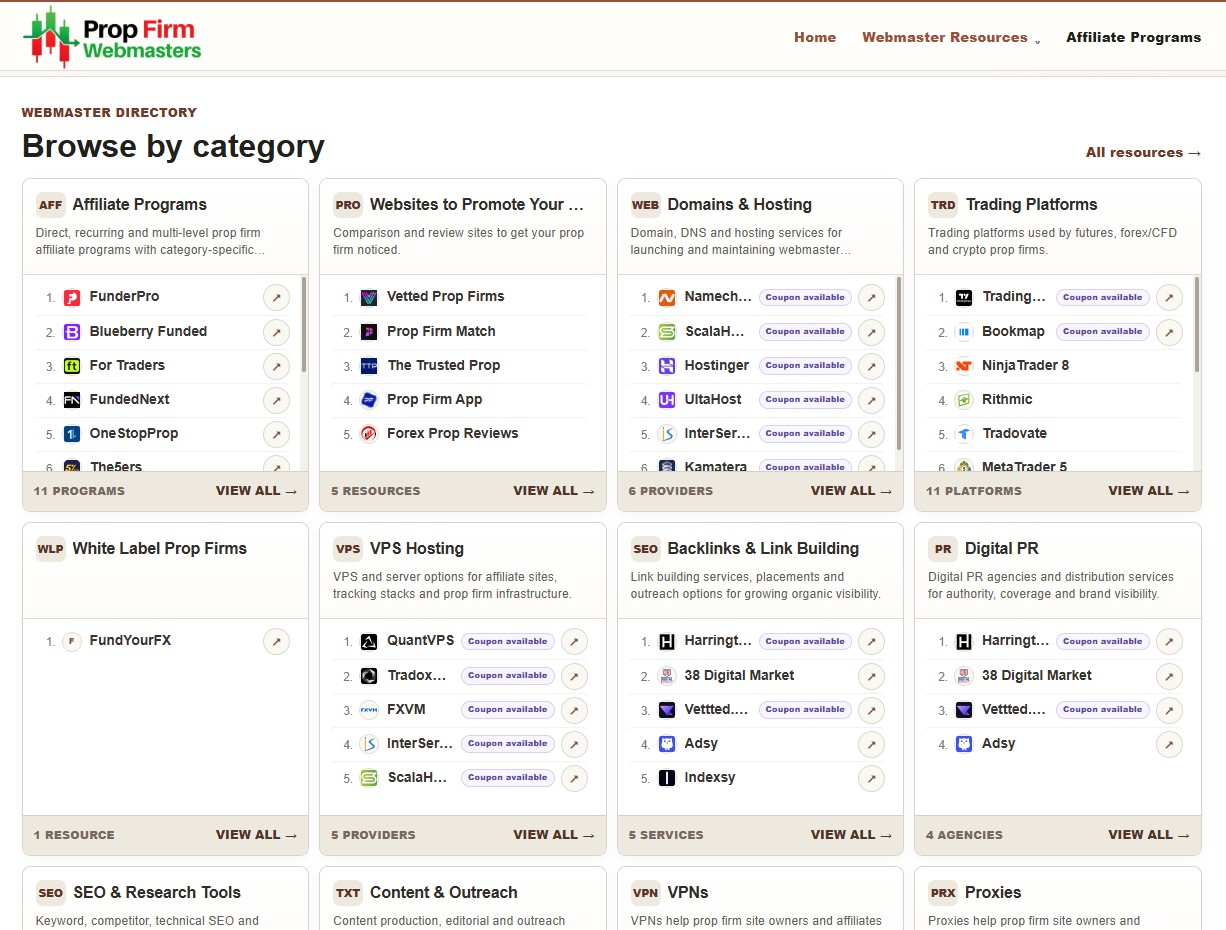This screenshot has height=930, width=1226.
Task: Click the Prop Firm Webmasters logo
Action: tap(112, 37)
